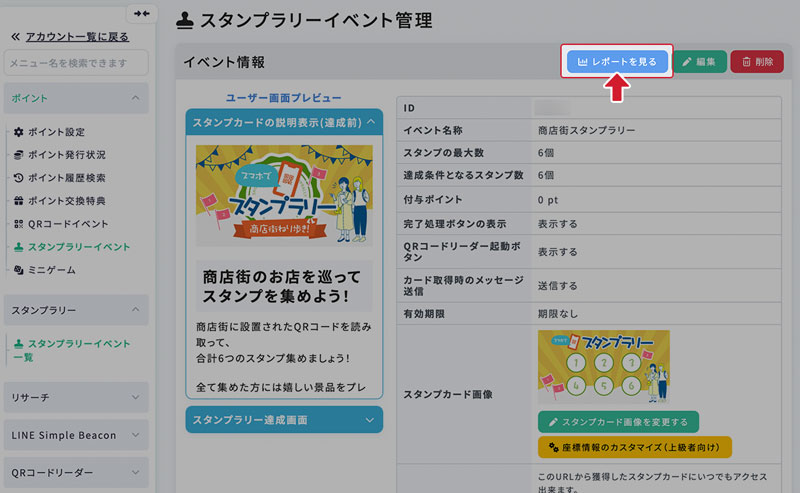Click the history icon beside ポイント履歴検索
The image size is (800, 493).
19,178
